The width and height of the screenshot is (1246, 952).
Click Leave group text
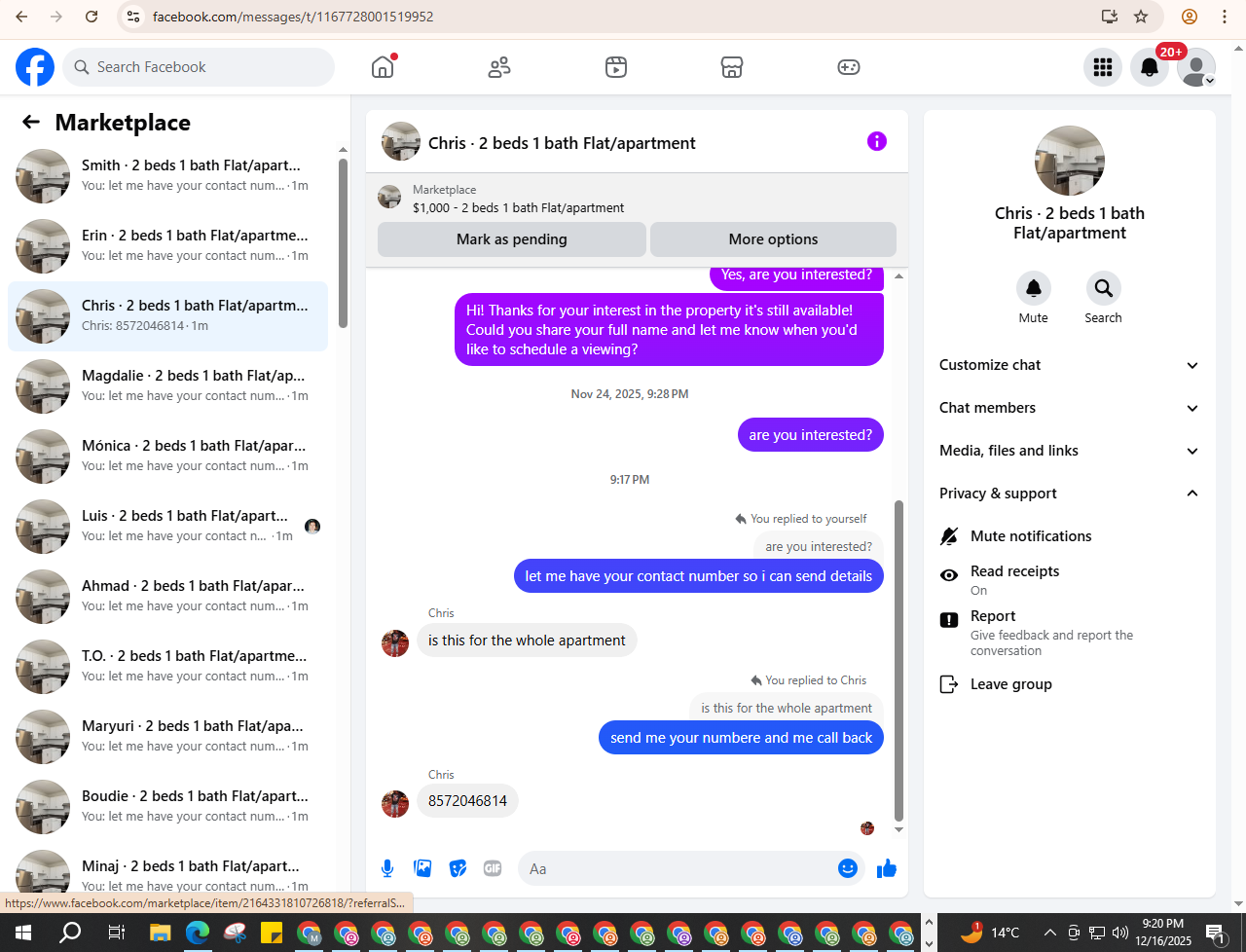pos(1010,684)
